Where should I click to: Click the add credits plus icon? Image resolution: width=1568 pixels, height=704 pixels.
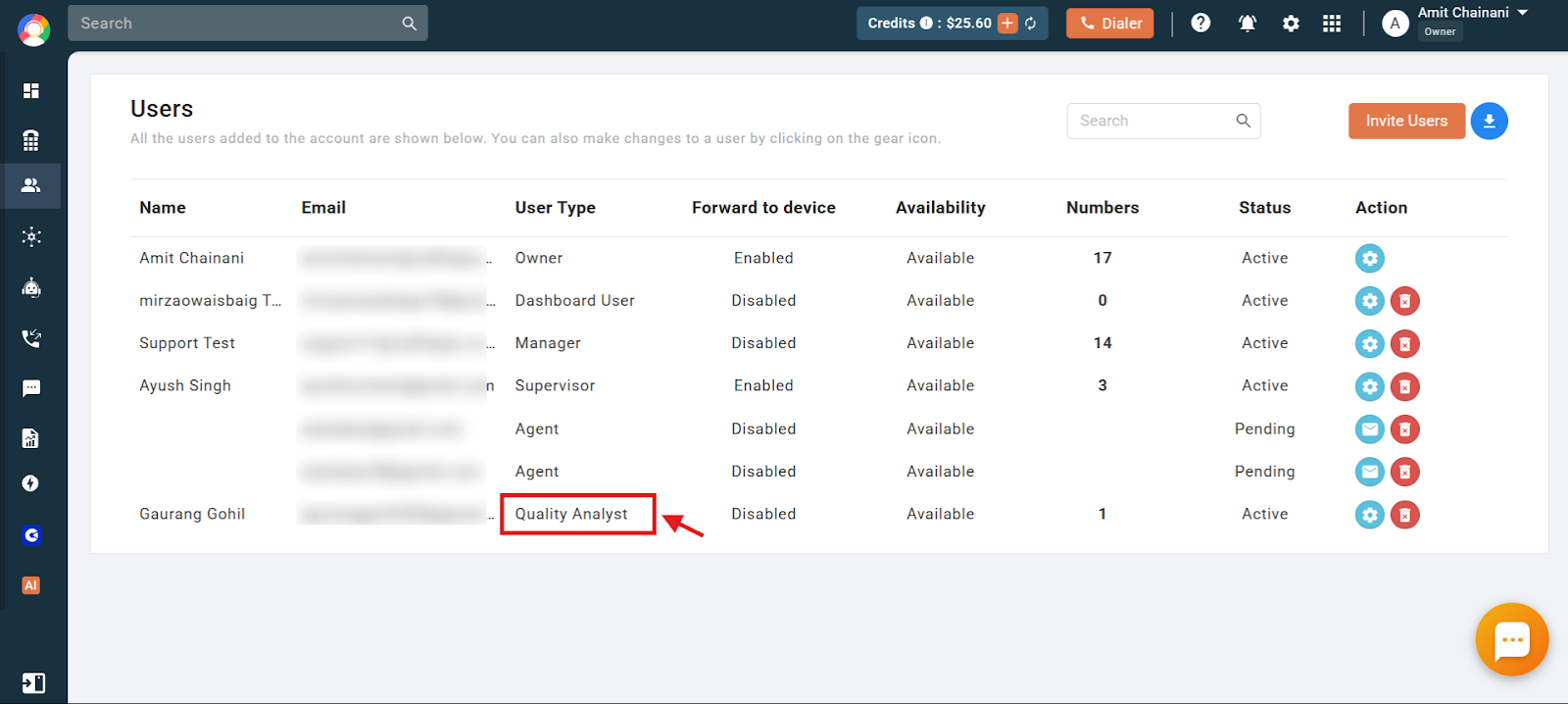(1007, 24)
